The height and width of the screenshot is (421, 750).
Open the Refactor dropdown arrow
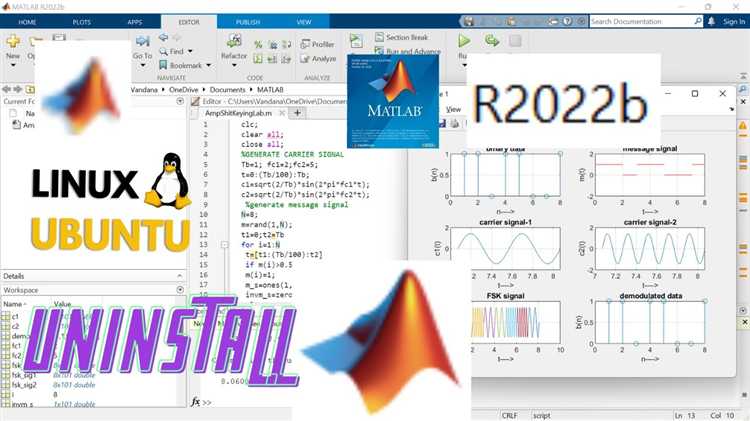coord(234,65)
